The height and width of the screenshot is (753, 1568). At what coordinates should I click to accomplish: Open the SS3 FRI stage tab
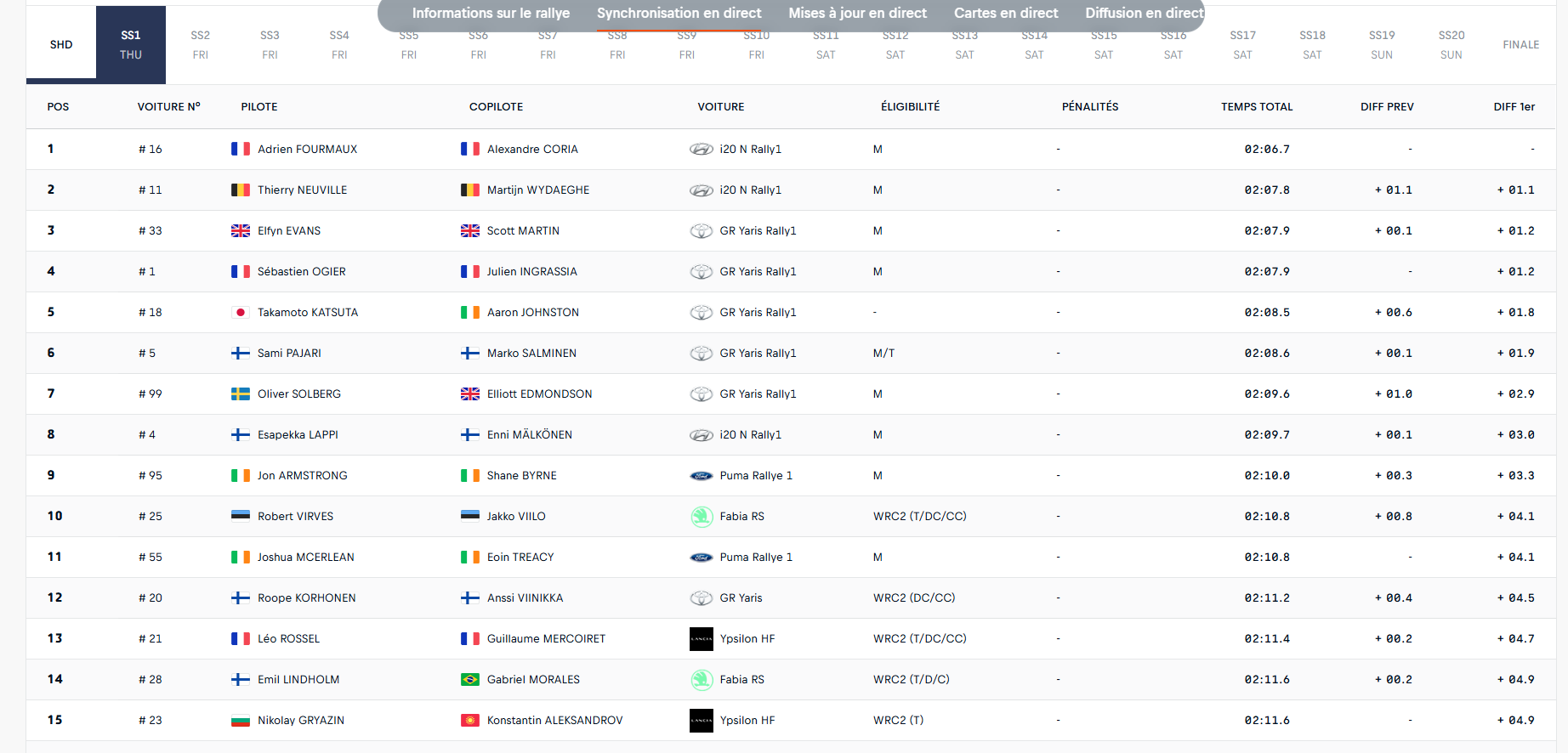(270, 44)
